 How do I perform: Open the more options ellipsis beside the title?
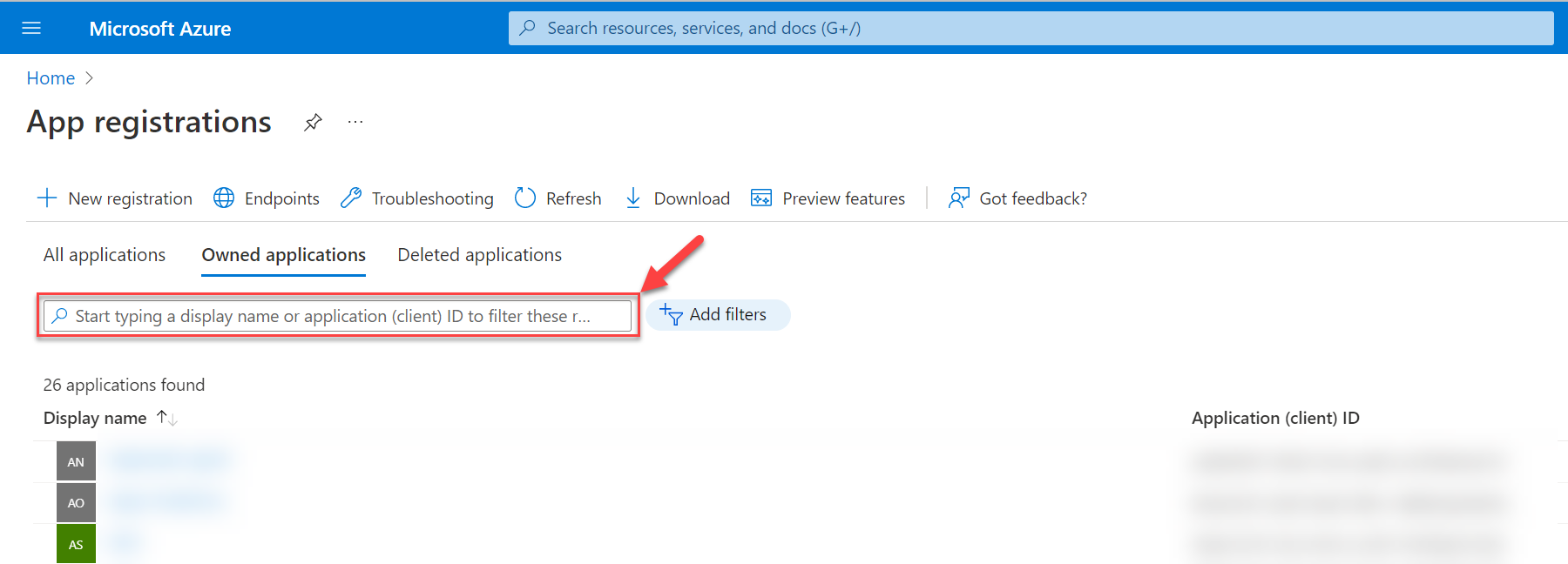point(355,122)
